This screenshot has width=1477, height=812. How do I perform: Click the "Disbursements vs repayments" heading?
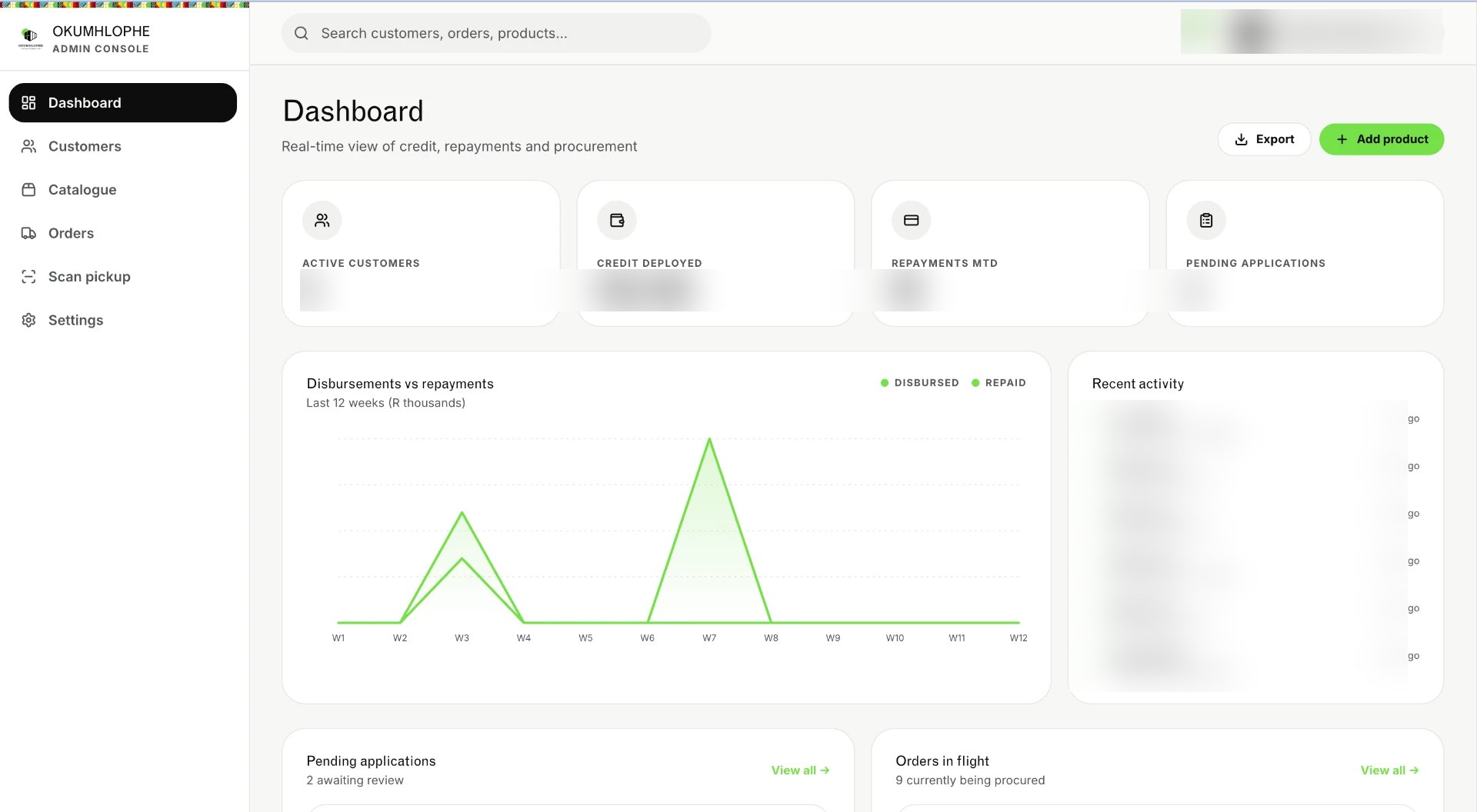pyautogui.click(x=400, y=383)
